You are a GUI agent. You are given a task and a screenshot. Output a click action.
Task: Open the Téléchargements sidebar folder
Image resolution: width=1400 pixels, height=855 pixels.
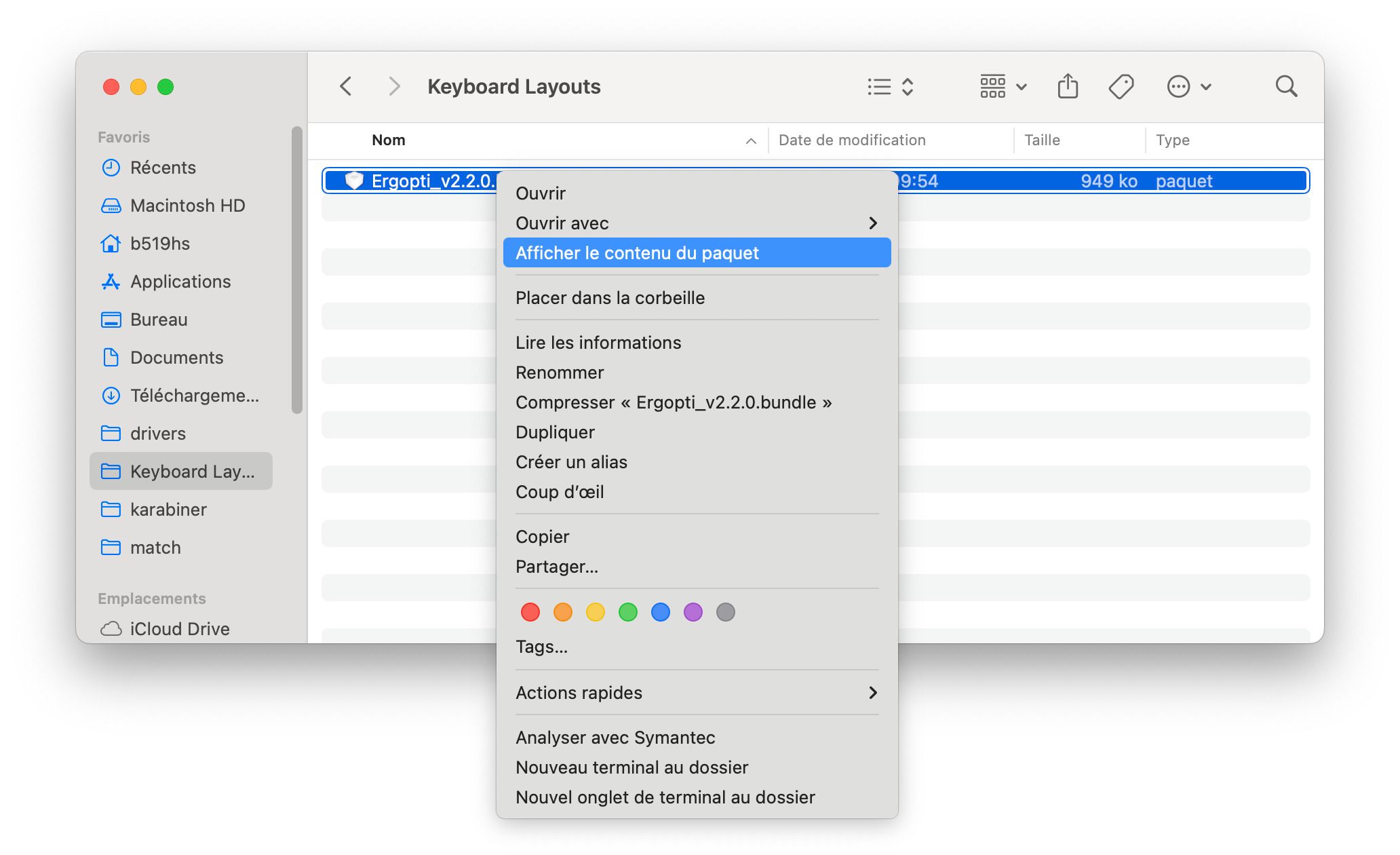click(194, 396)
